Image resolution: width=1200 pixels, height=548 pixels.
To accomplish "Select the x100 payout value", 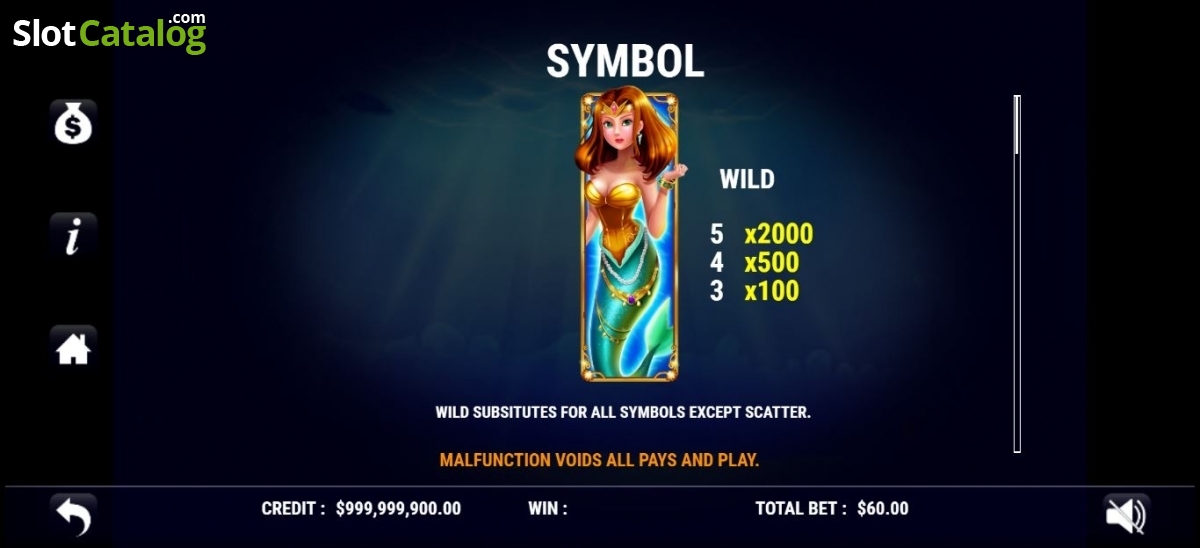I will pyautogui.click(x=771, y=291).
